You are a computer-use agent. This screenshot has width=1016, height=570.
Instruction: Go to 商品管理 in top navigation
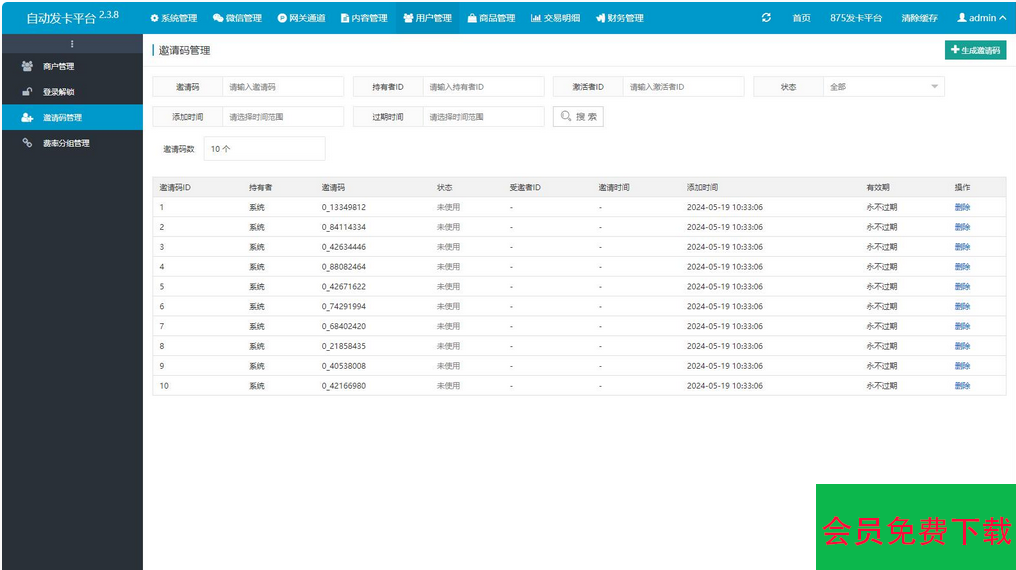pyautogui.click(x=491, y=18)
